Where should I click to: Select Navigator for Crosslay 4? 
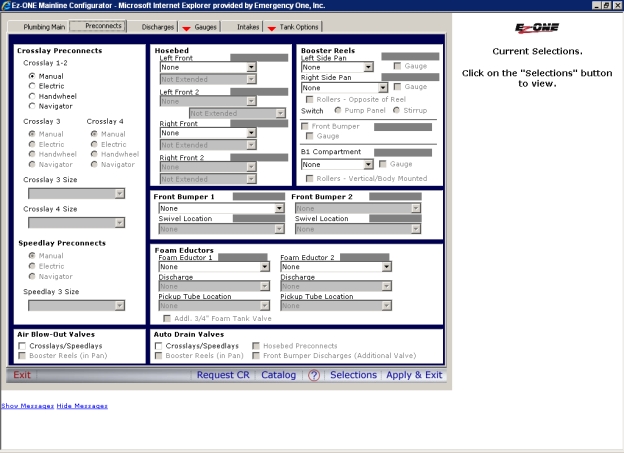(x=94, y=164)
